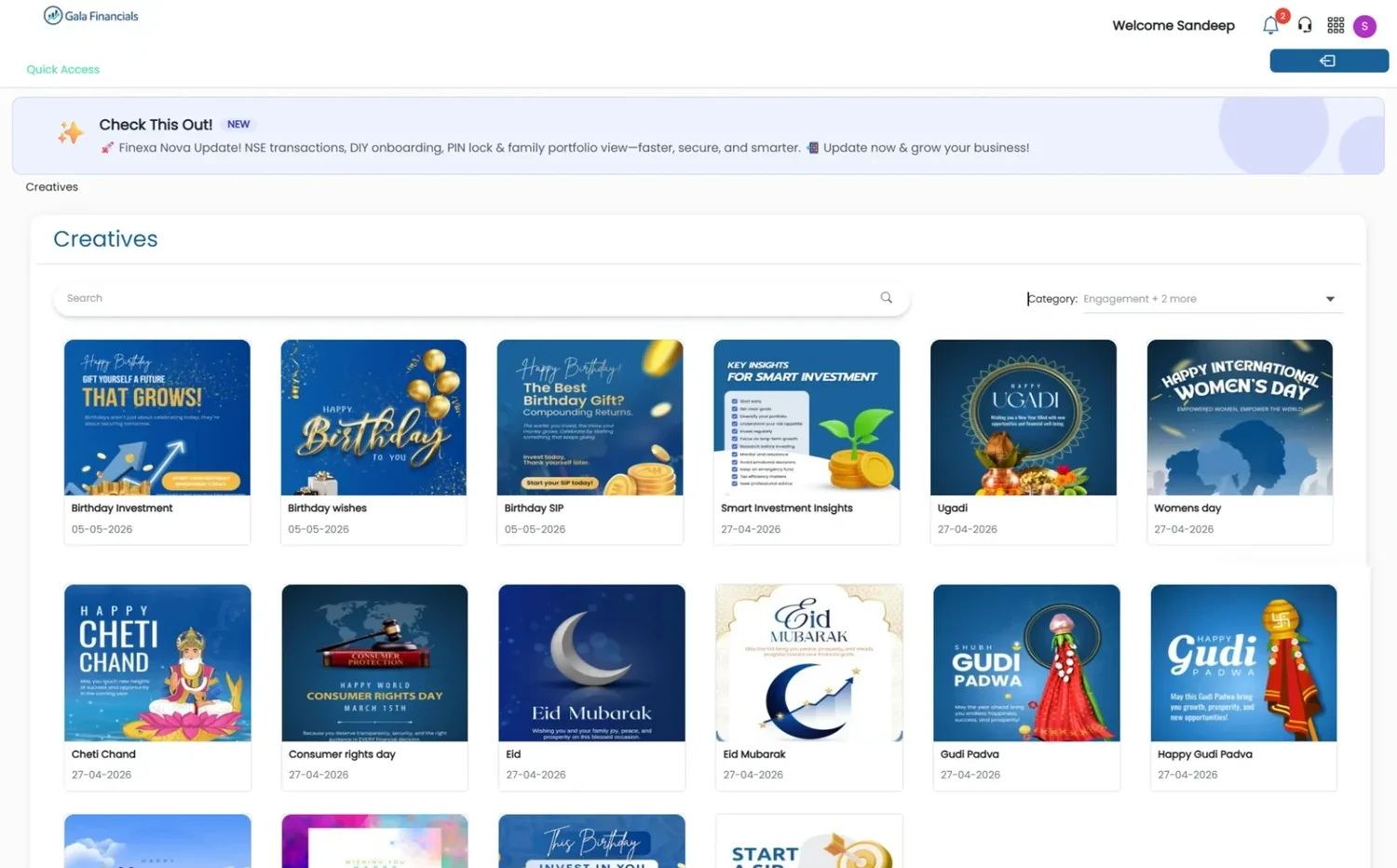Open the Eid crescent moon creative

click(x=591, y=687)
